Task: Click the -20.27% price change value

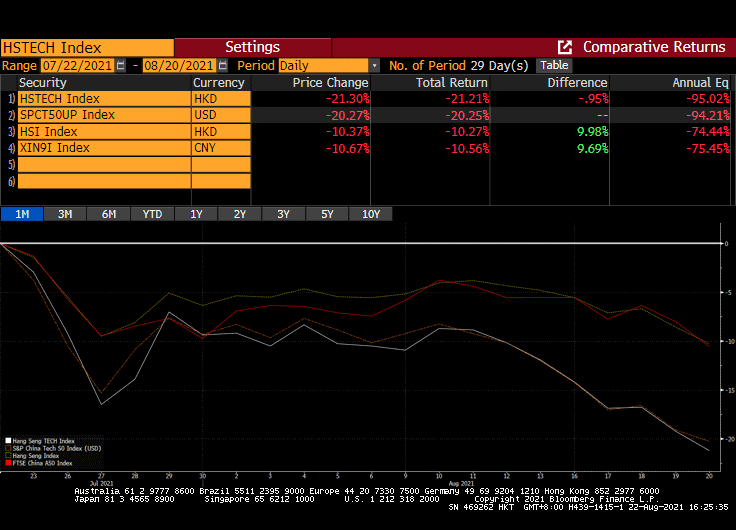Action: (348, 115)
